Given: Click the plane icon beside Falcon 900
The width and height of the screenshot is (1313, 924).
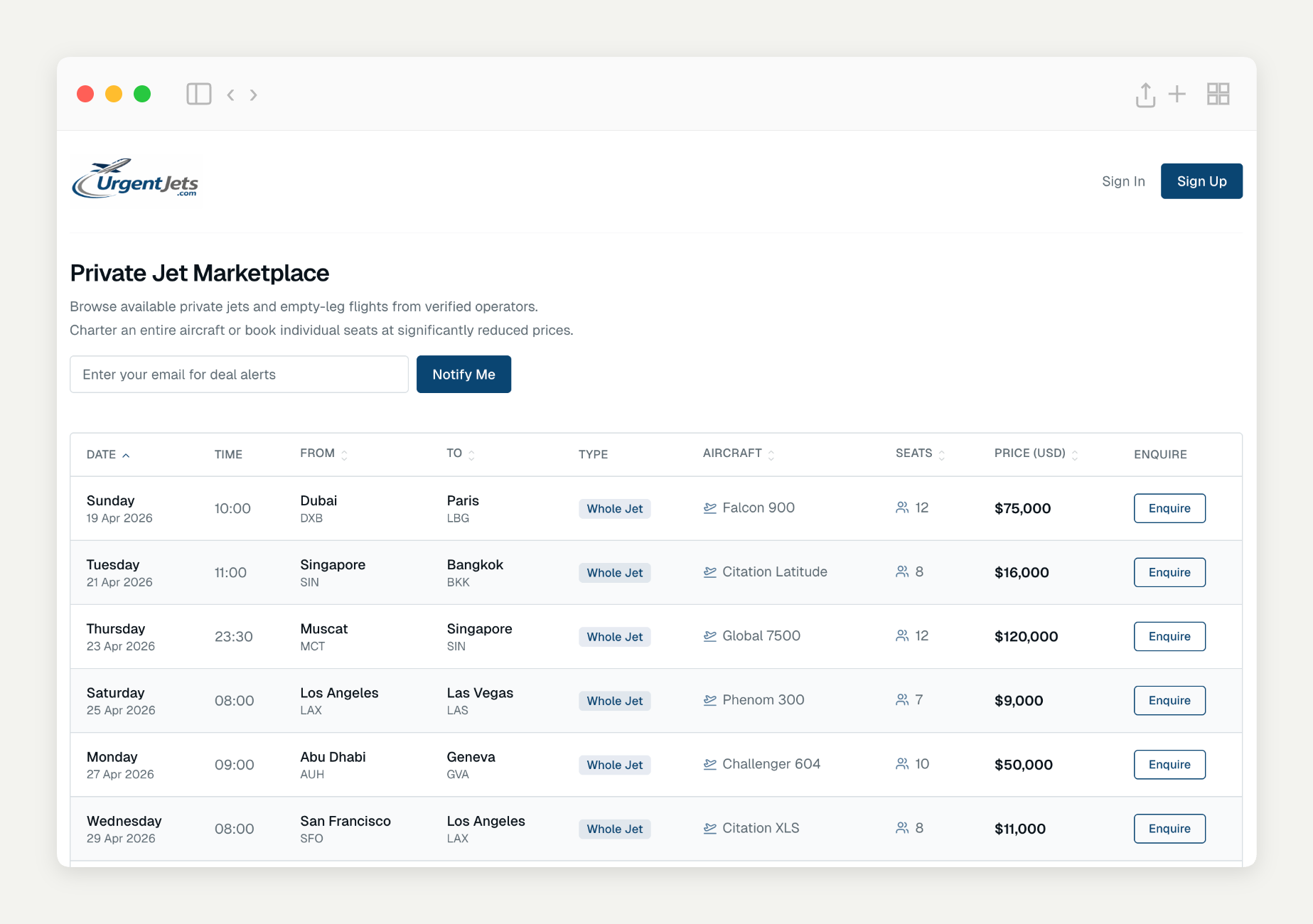Looking at the screenshot, I should point(709,508).
